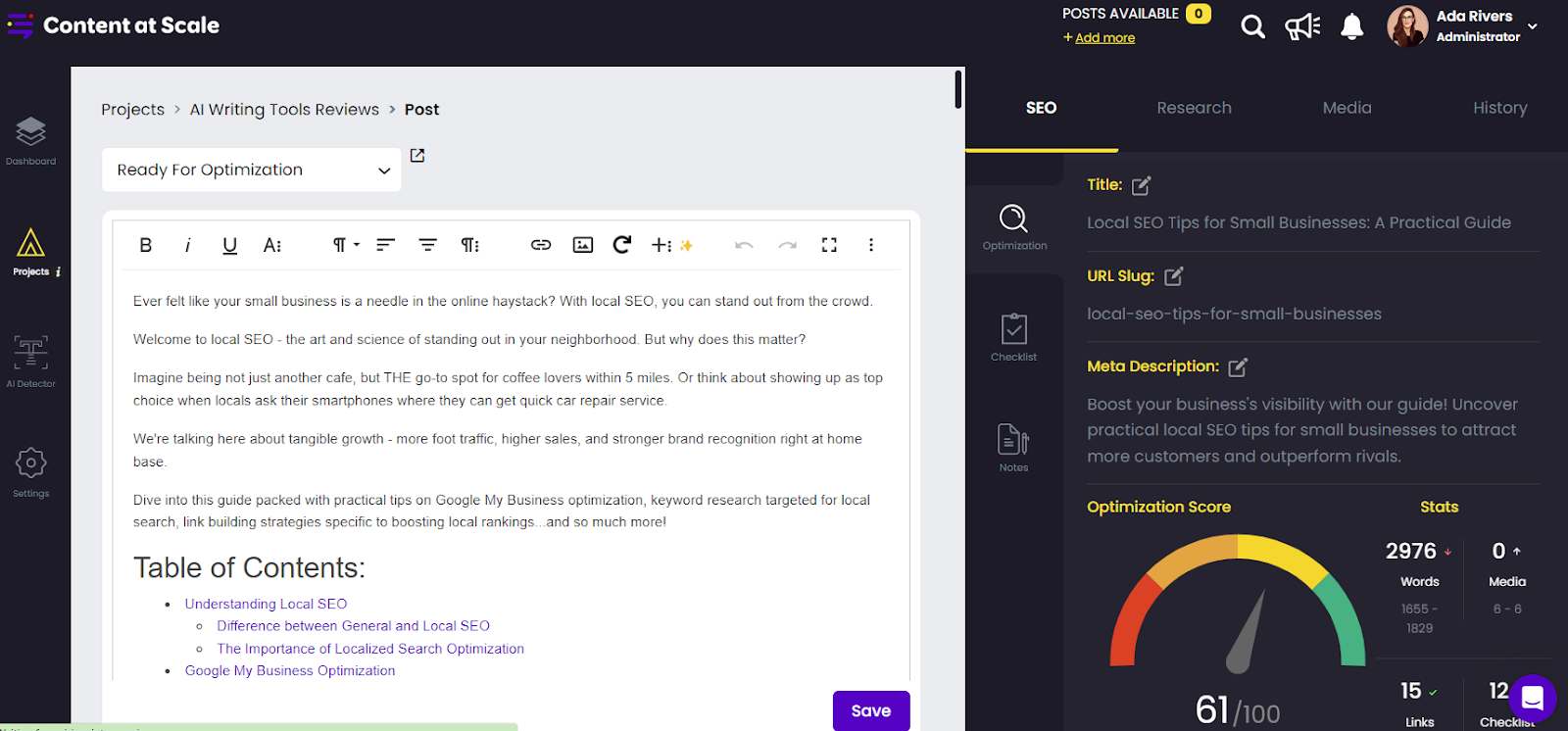This screenshot has height=731, width=1568.
Task: Open the Optimization panel
Action: click(1014, 227)
